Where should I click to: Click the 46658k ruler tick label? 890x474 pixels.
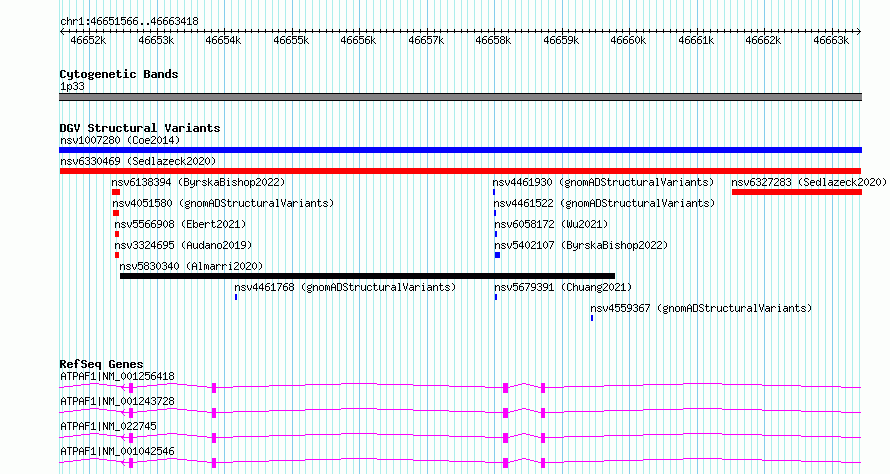click(493, 41)
